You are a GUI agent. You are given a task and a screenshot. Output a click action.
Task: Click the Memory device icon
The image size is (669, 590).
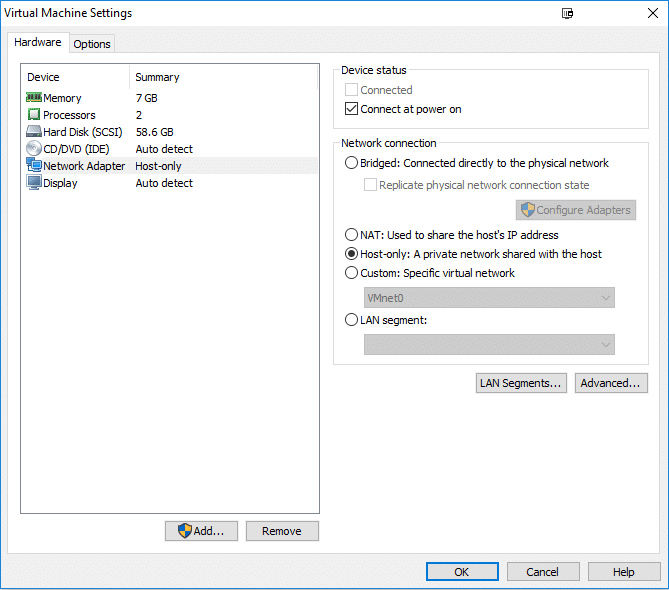[x=33, y=98]
